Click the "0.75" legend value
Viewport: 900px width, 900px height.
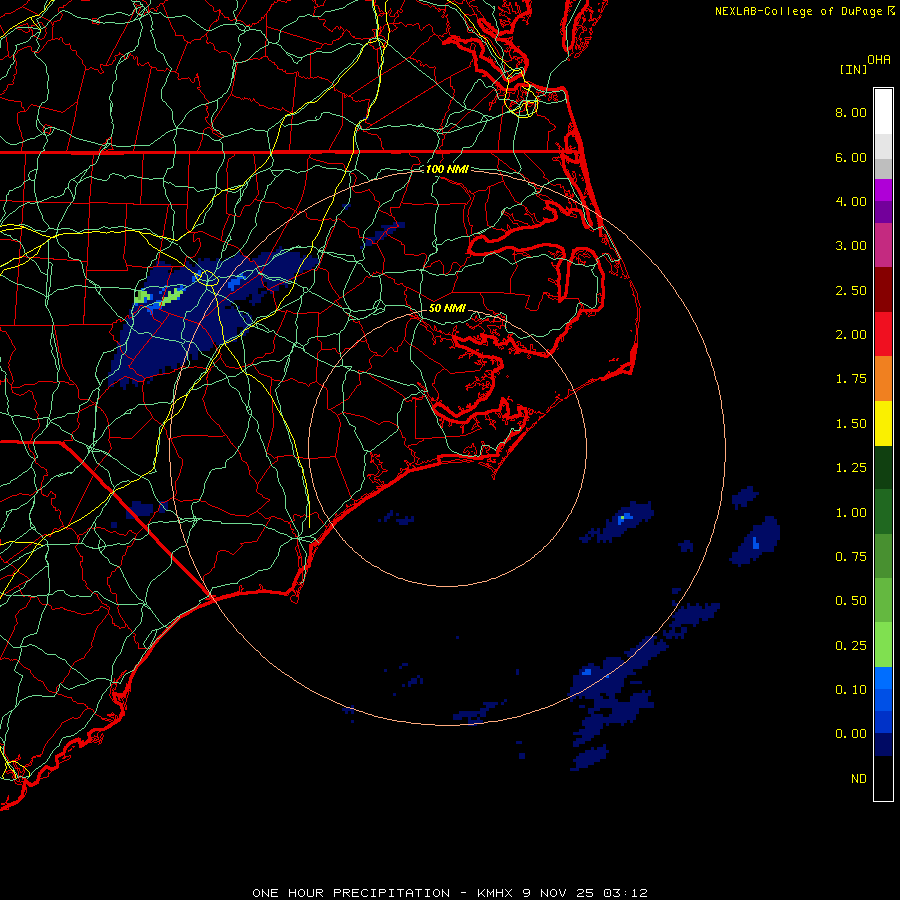[851, 557]
